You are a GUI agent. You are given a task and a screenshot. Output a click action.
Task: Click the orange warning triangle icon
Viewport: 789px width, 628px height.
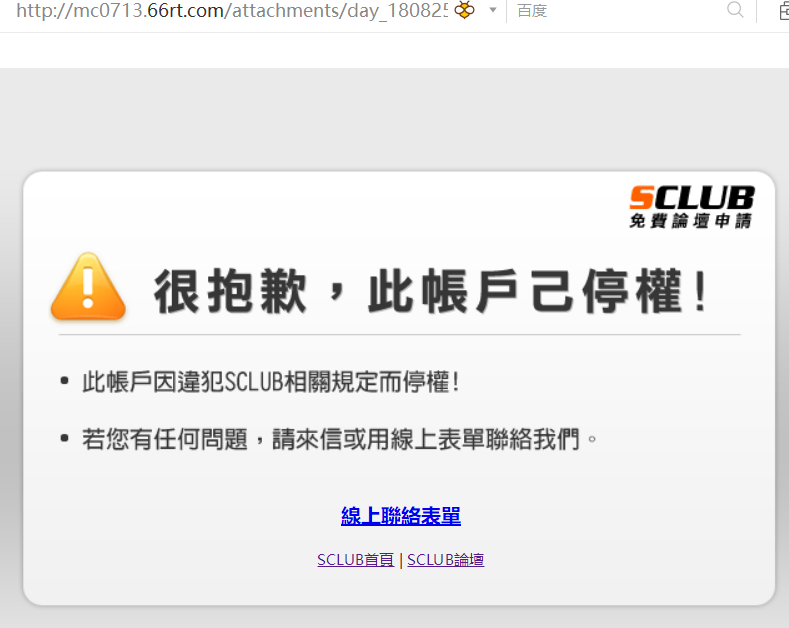click(x=88, y=286)
